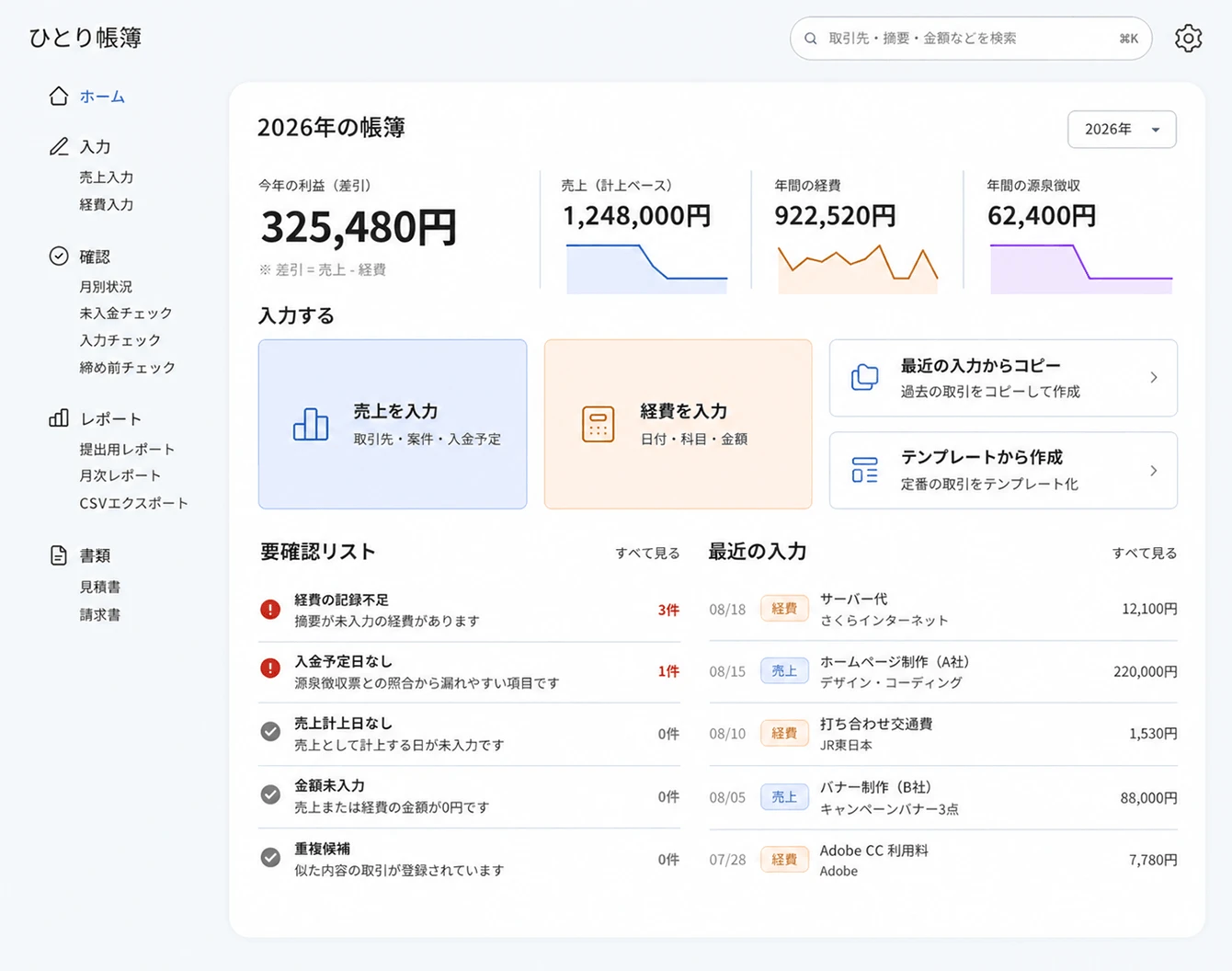1232x971 pixels.
Task: Open 入力チェック in sidebar
Action: pyautogui.click(x=120, y=340)
